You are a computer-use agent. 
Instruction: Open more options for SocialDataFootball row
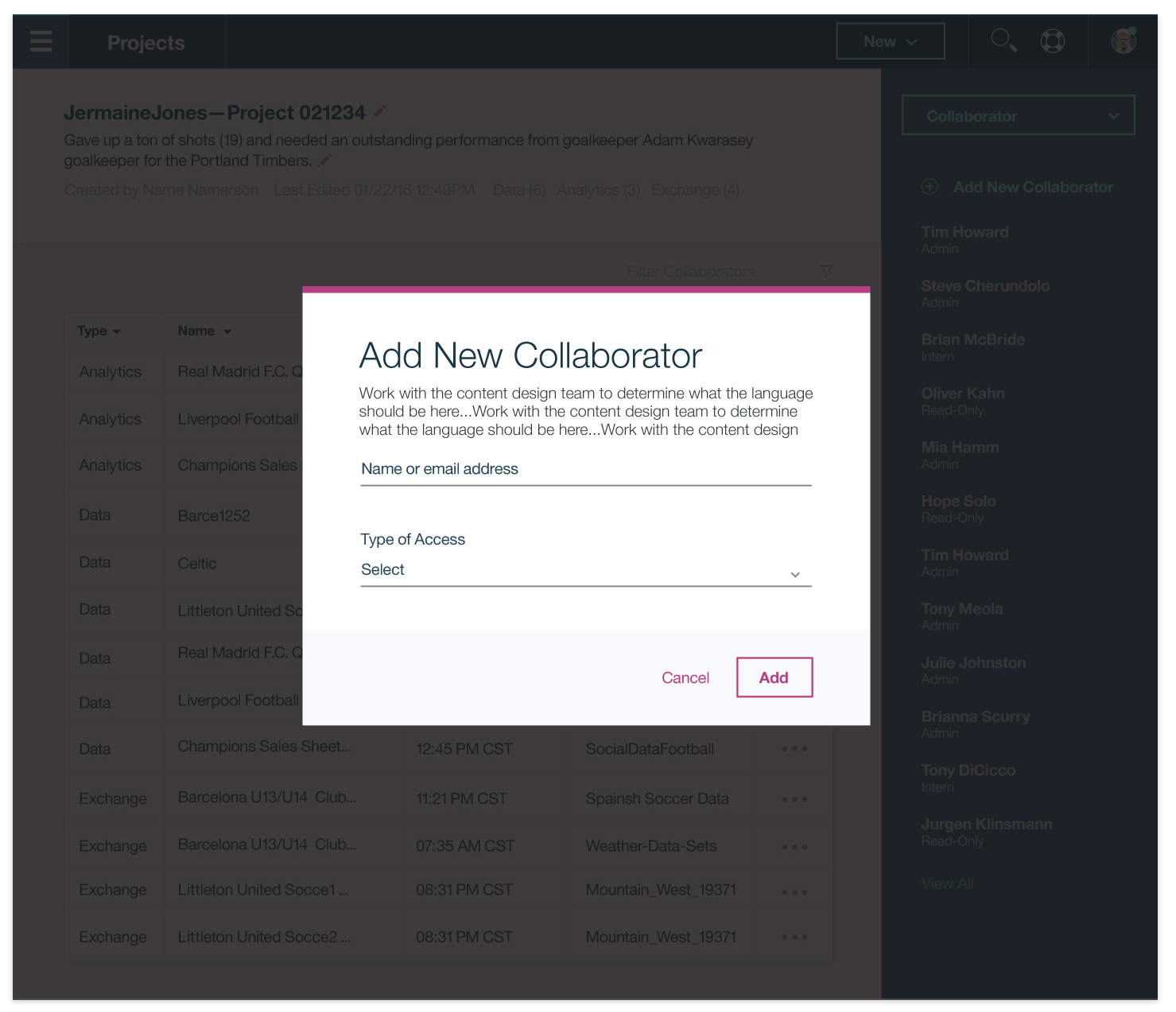(x=794, y=748)
